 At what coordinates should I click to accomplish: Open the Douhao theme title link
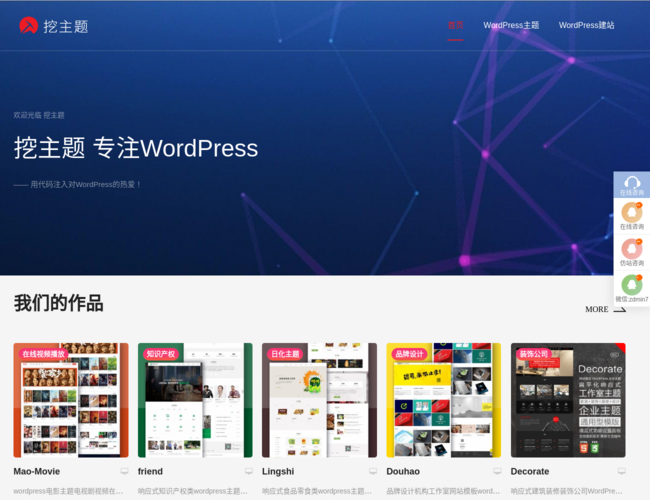tap(403, 471)
